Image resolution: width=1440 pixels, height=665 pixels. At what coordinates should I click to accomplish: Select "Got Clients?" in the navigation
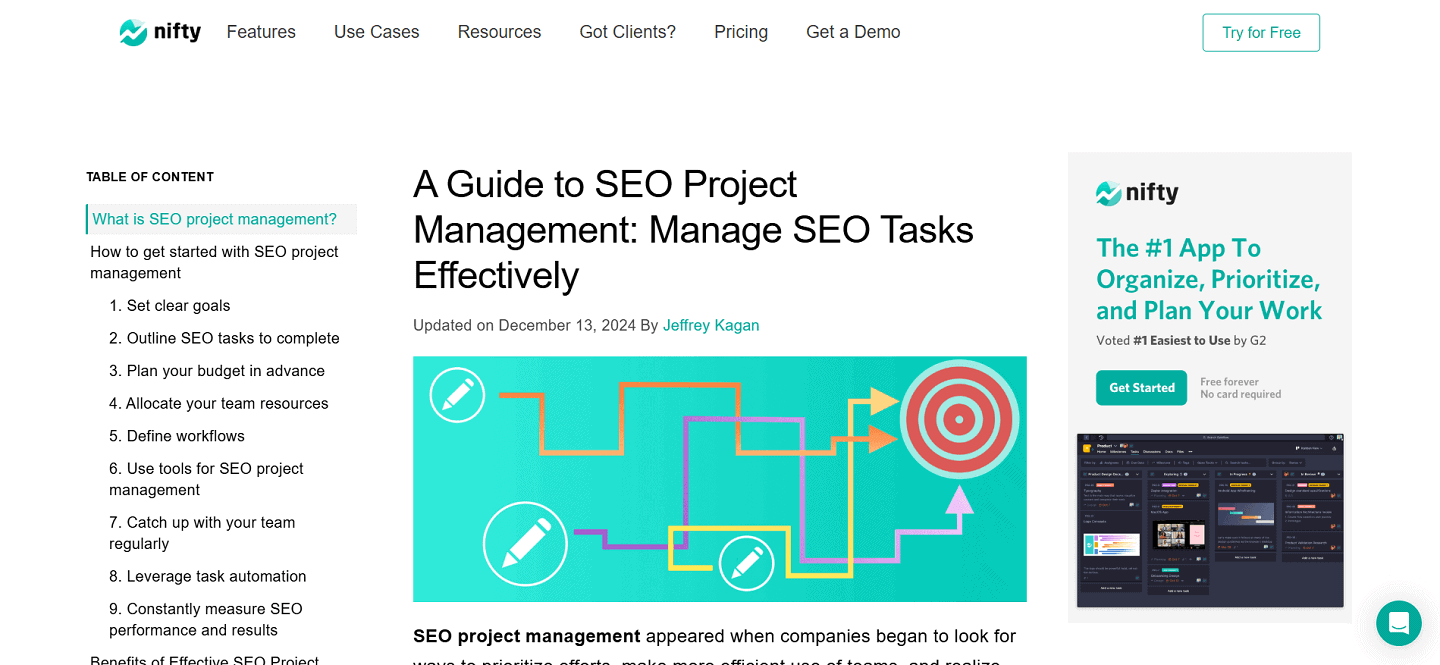[627, 32]
